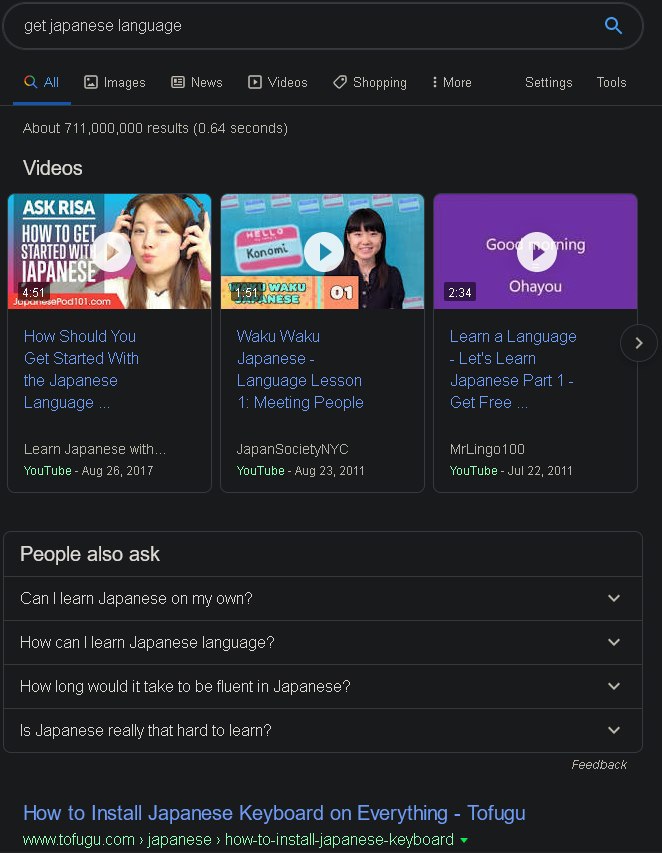Click the 1:51 duration badge
The height and width of the screenshot is (853, 662).
[246, 293]
